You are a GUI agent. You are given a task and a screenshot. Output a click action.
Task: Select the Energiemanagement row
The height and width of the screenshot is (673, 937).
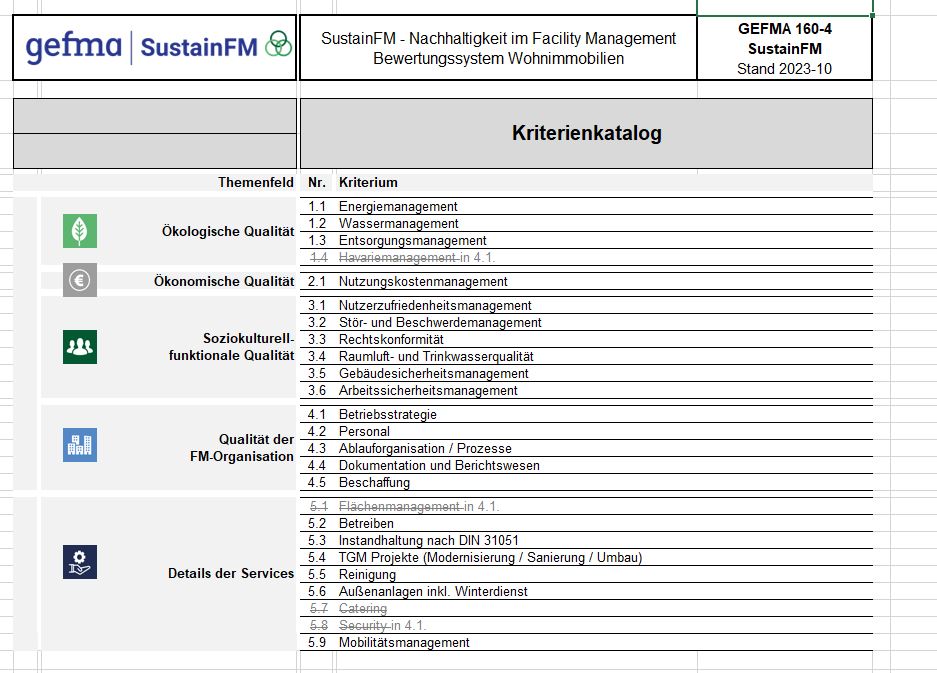coord(586,206)
